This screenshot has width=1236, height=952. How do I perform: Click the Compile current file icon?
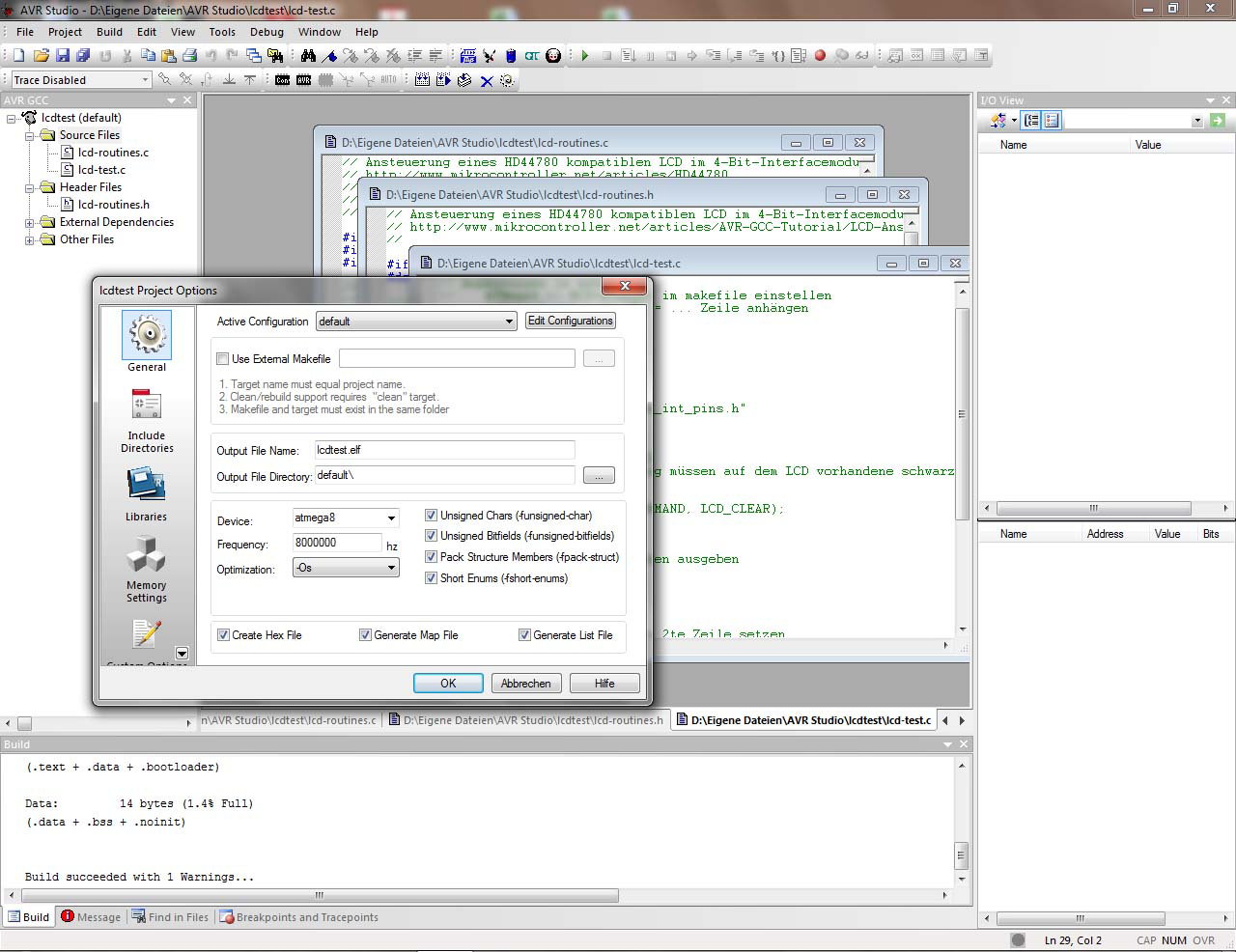point(464,80)
